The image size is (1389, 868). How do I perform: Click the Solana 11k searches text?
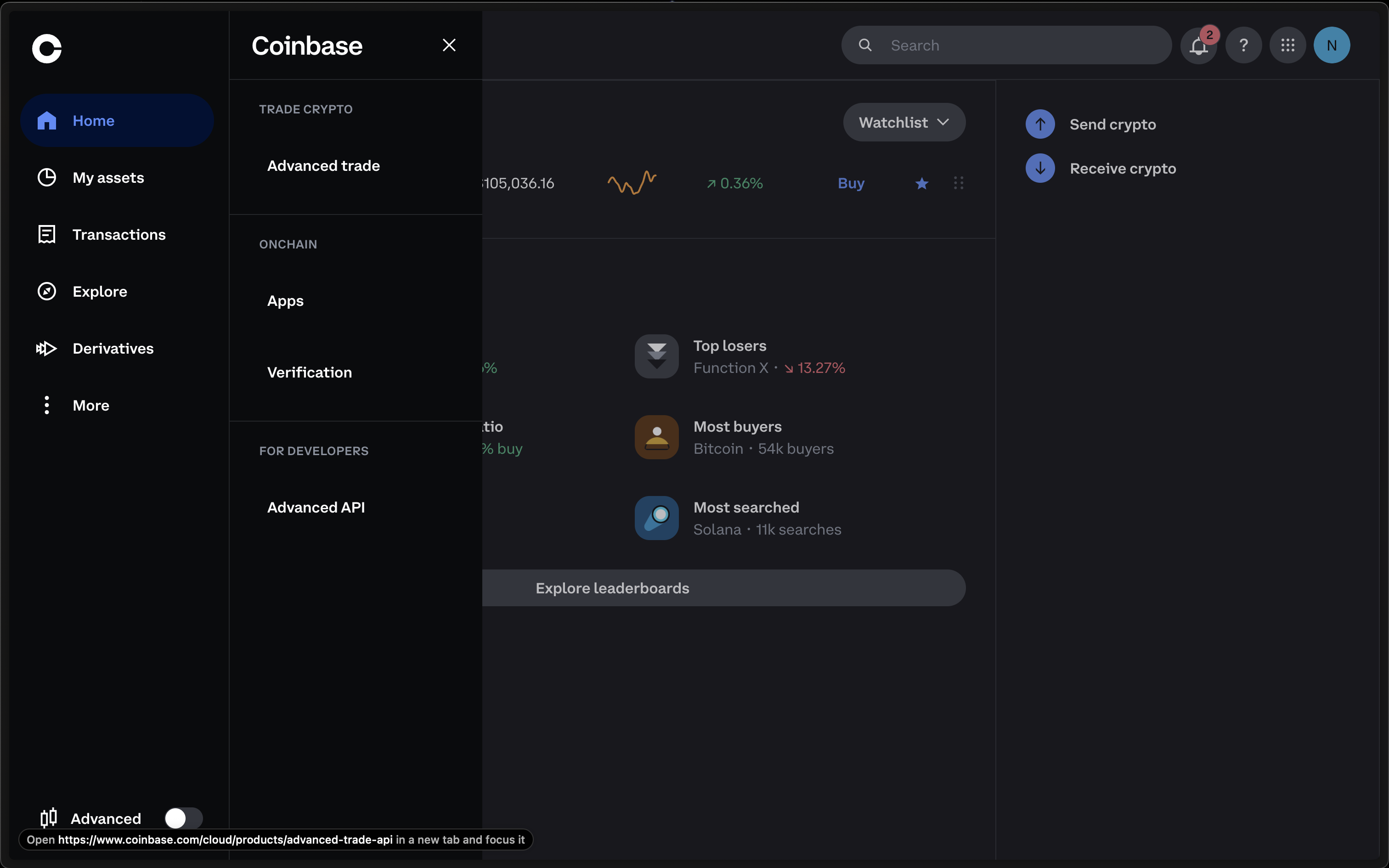pyautogui.click(x=768, y=529)
